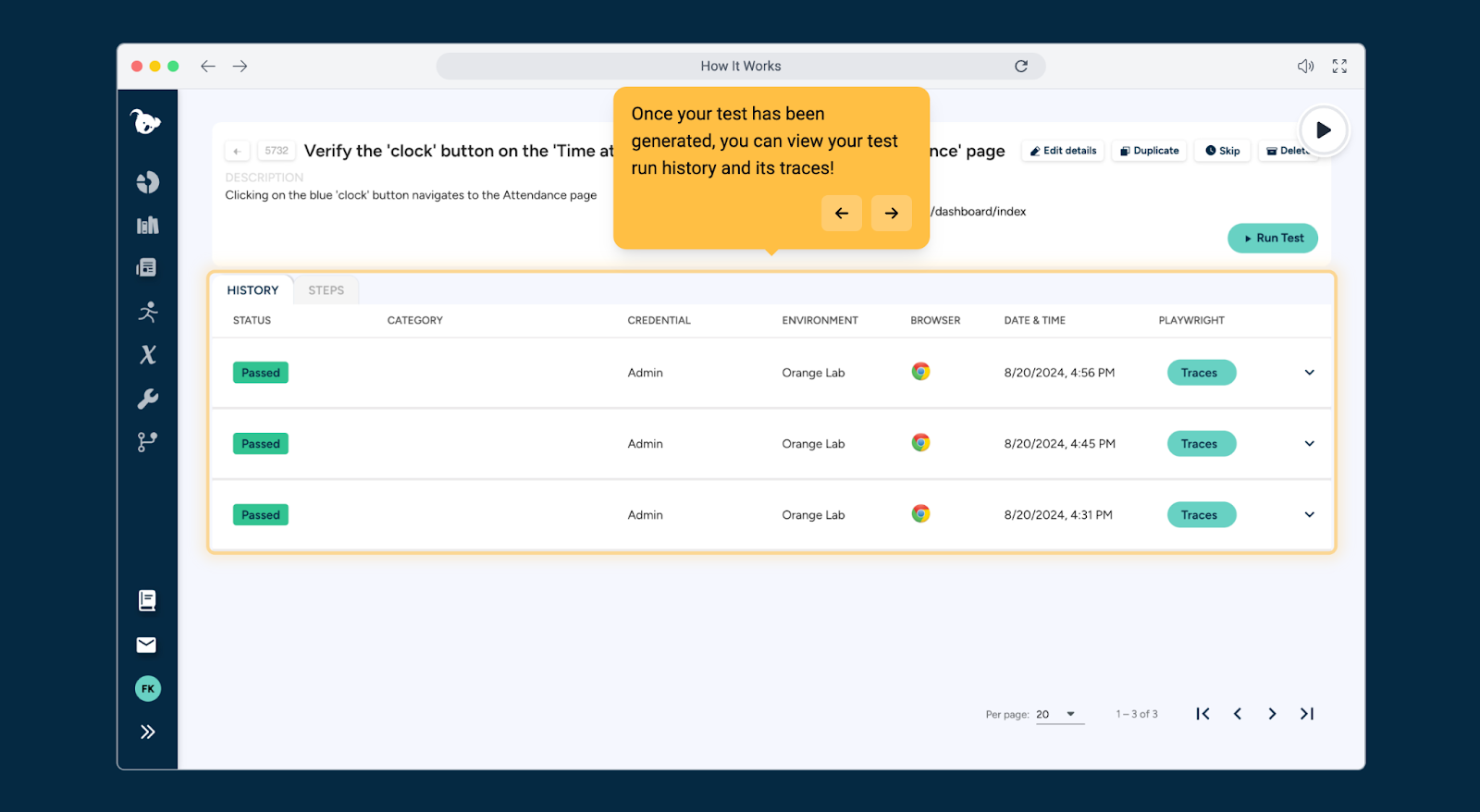Viewport: 1480px width, 812px height.
Task: Open the git branch sidebar icon
Action: [x=147, y=442]
